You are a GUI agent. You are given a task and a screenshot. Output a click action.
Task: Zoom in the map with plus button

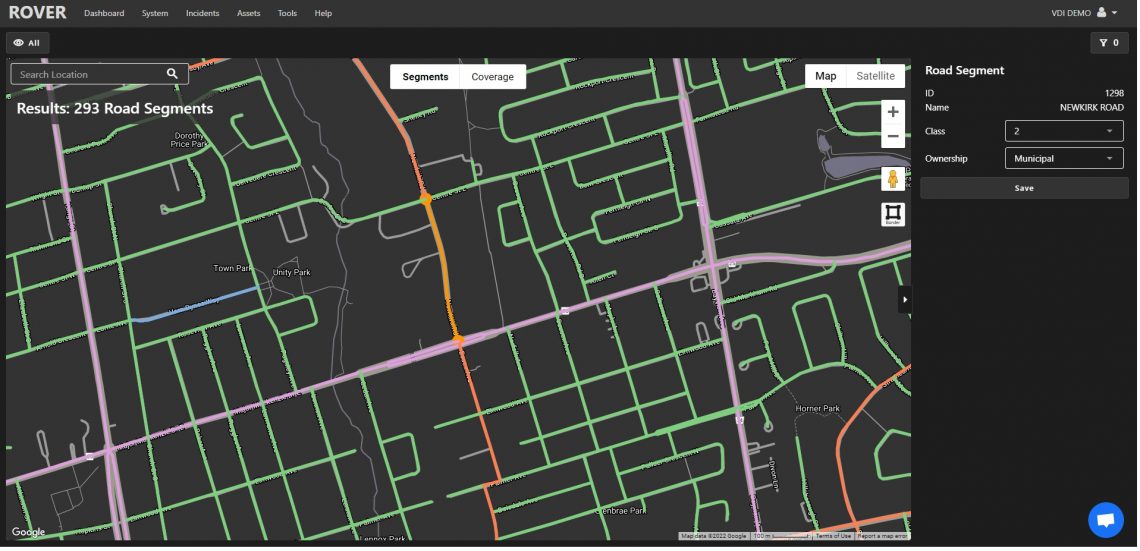[x=894, y=112]
